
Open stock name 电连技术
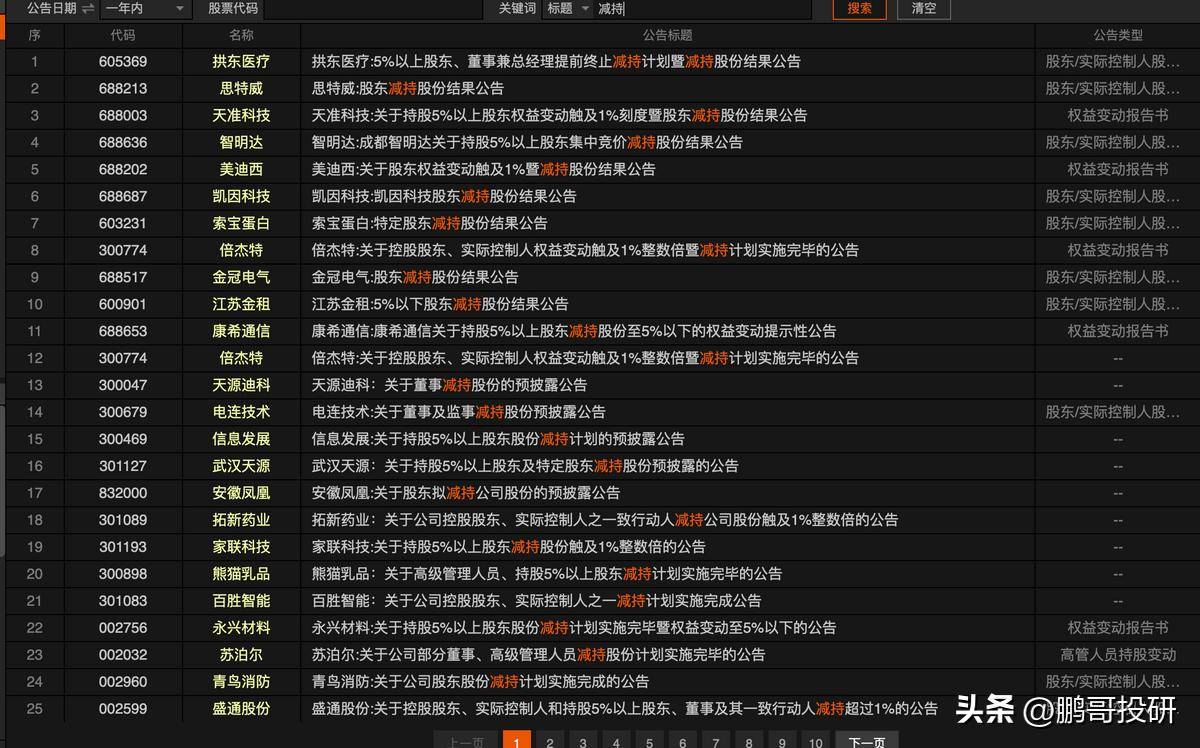point(241,412)
